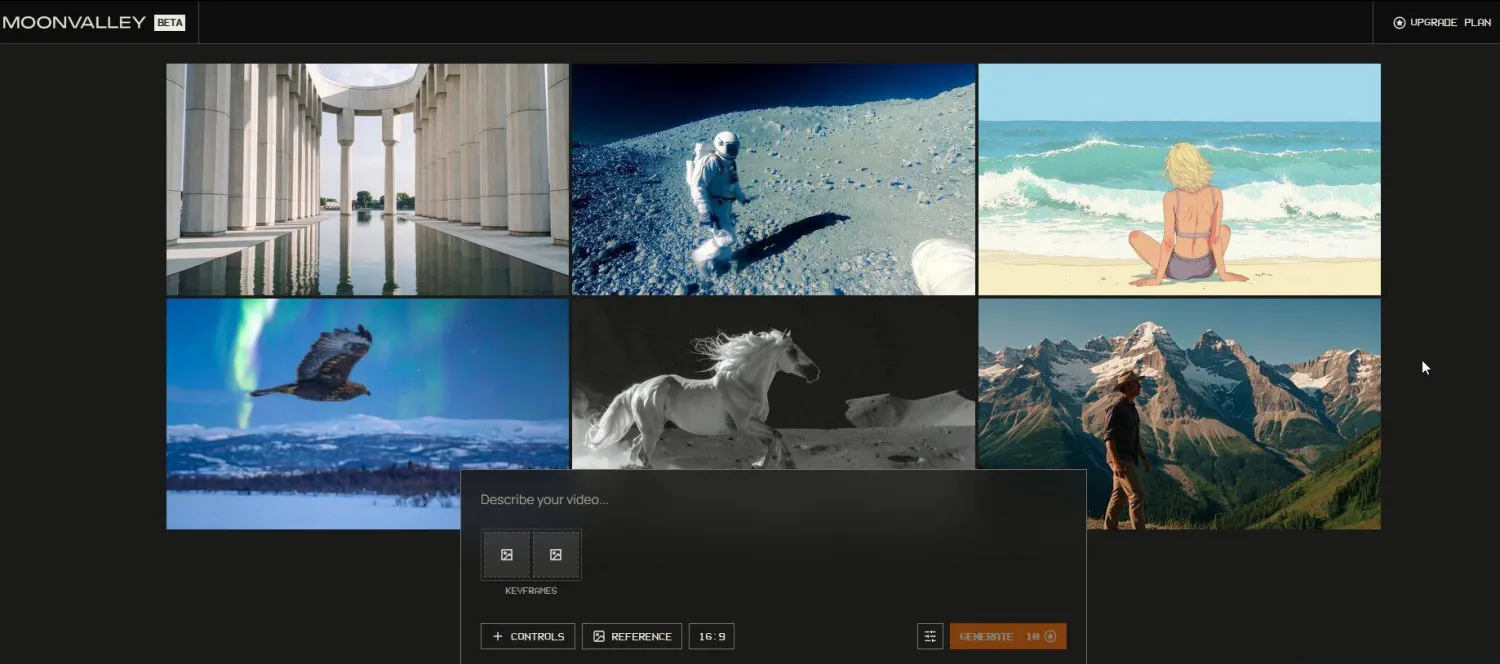The width and height of the screenshot is (1500, 664).
Task: Click the Reference image button
Action: (632, 636)
